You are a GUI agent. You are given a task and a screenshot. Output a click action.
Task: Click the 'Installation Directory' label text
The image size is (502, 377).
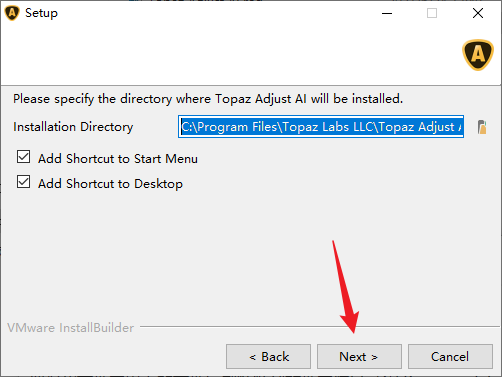(x=73, y=127)
